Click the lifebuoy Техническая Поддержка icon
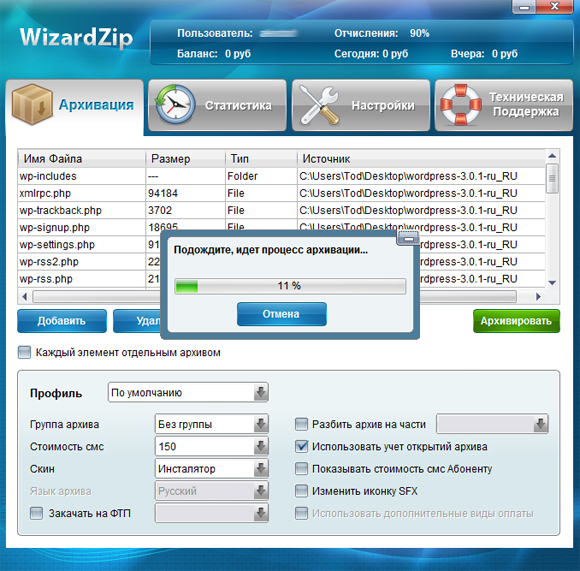The height and width of the screenshot is (571, 580). click(461, 105)
